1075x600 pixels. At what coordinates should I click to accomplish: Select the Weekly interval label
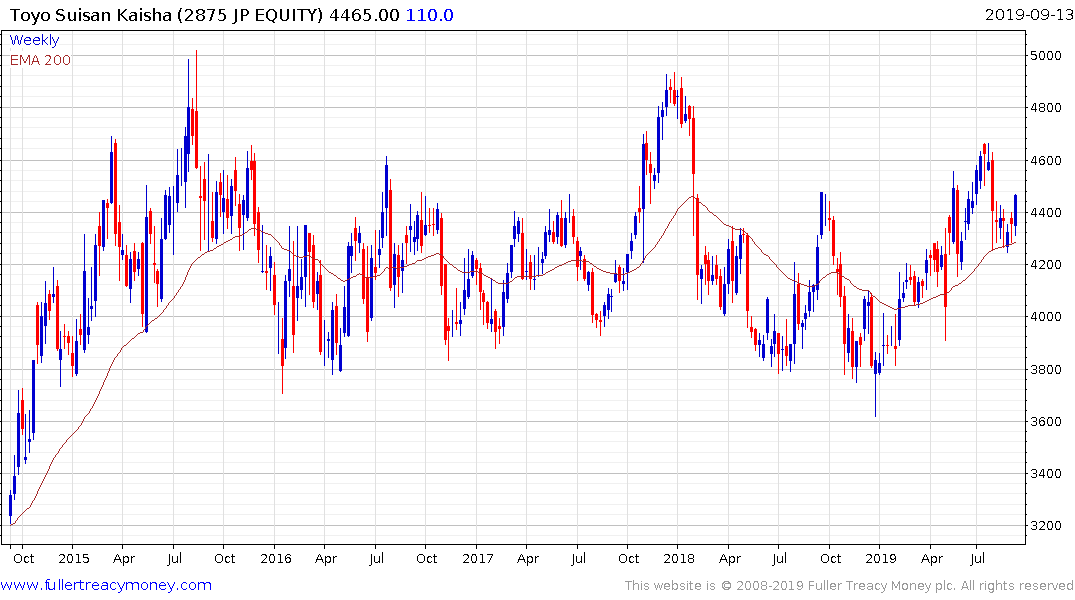click(x=34, y=40)
